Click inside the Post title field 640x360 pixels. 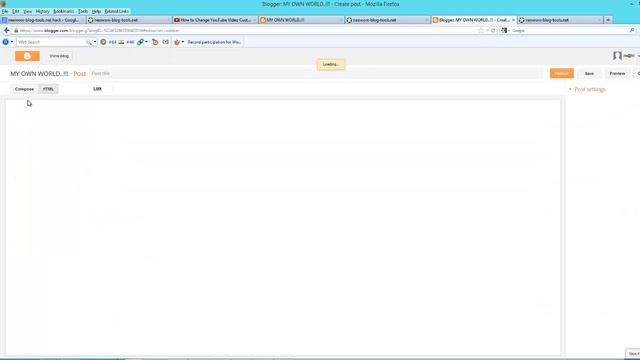click(316, 73)
